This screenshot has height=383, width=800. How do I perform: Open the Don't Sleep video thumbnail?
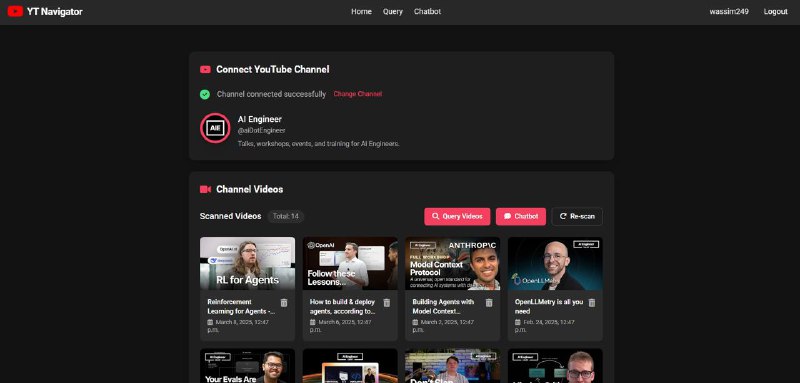[453, 366]
